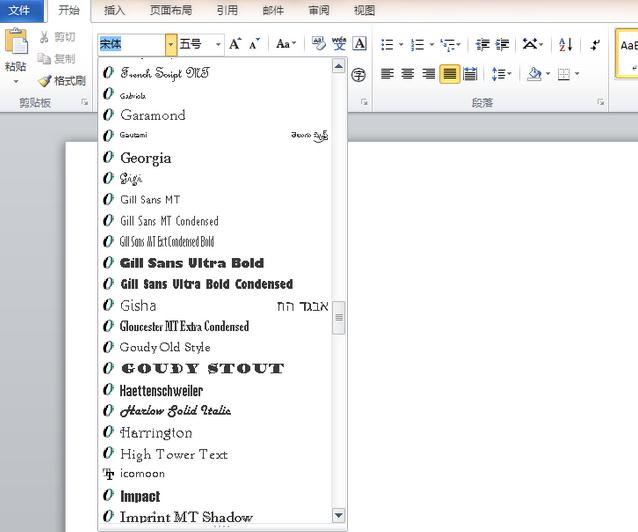Screen dimensions: 638x532
Task: Click the font list scrollbar thumb
Action: (x=339, y=317)
